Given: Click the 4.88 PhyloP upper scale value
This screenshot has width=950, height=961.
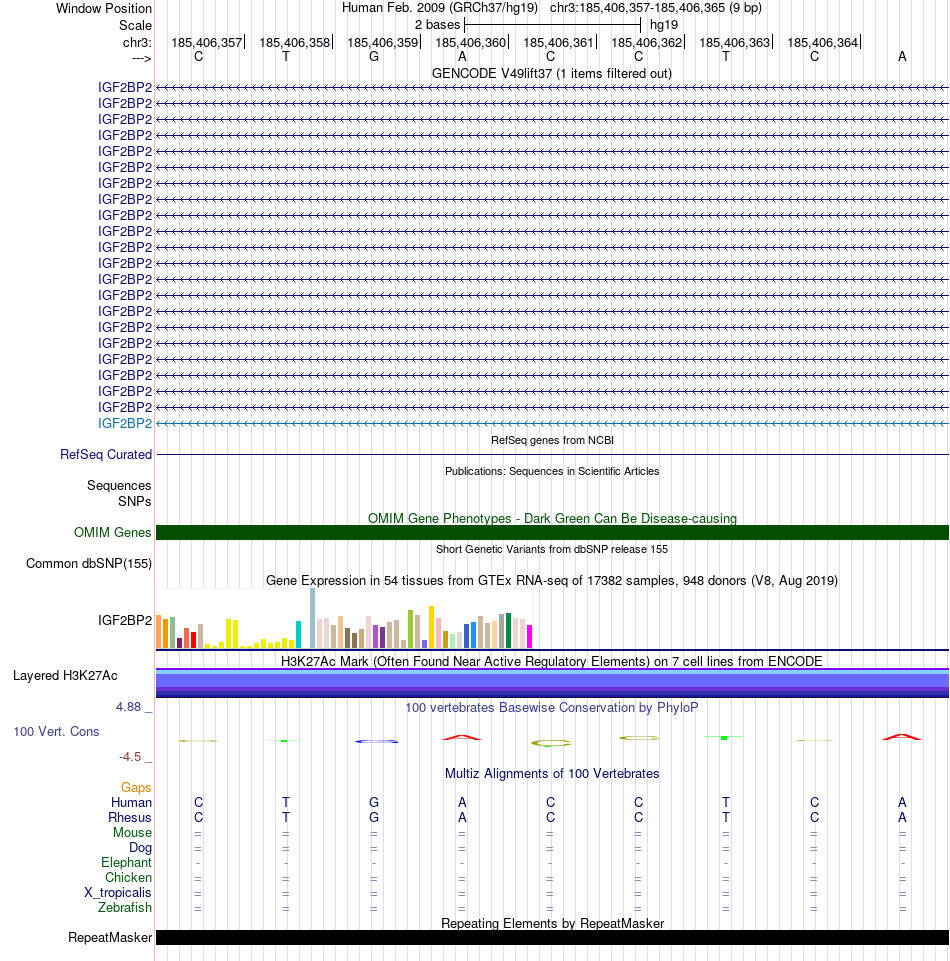Looking at the screenshot, I should pyautogui.click(x=128, y=707).
